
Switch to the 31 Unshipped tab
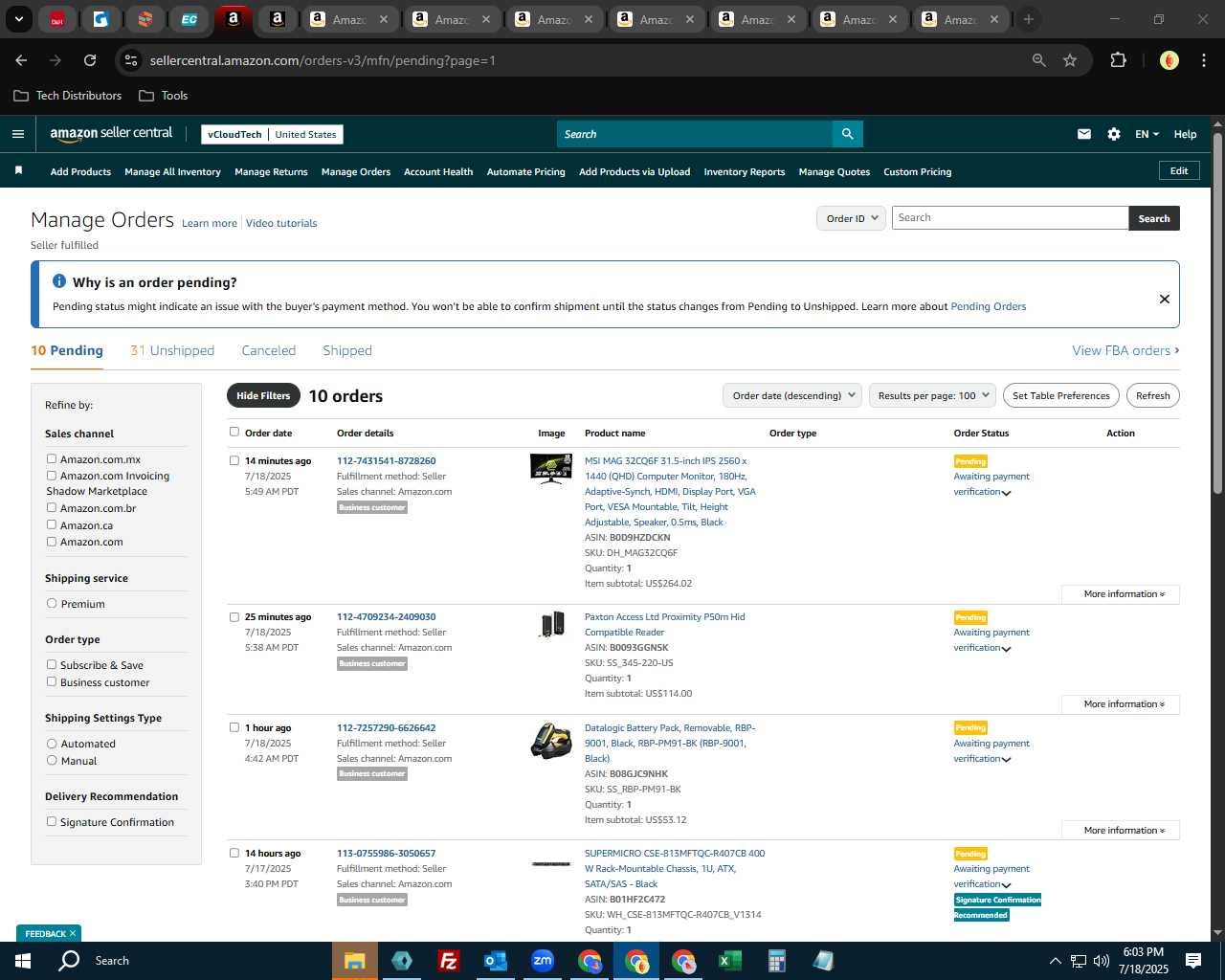coord(172,350)
